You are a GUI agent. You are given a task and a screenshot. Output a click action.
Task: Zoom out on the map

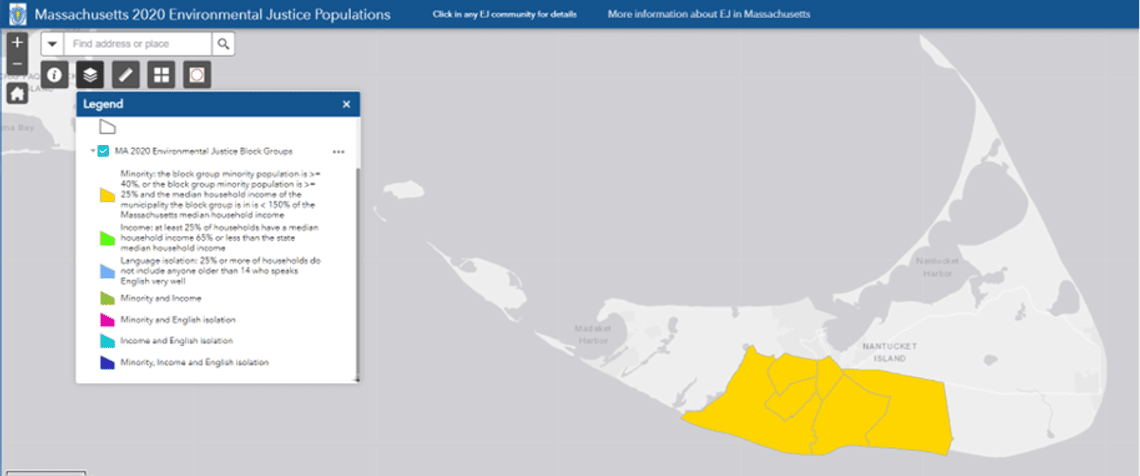[17, 64]
